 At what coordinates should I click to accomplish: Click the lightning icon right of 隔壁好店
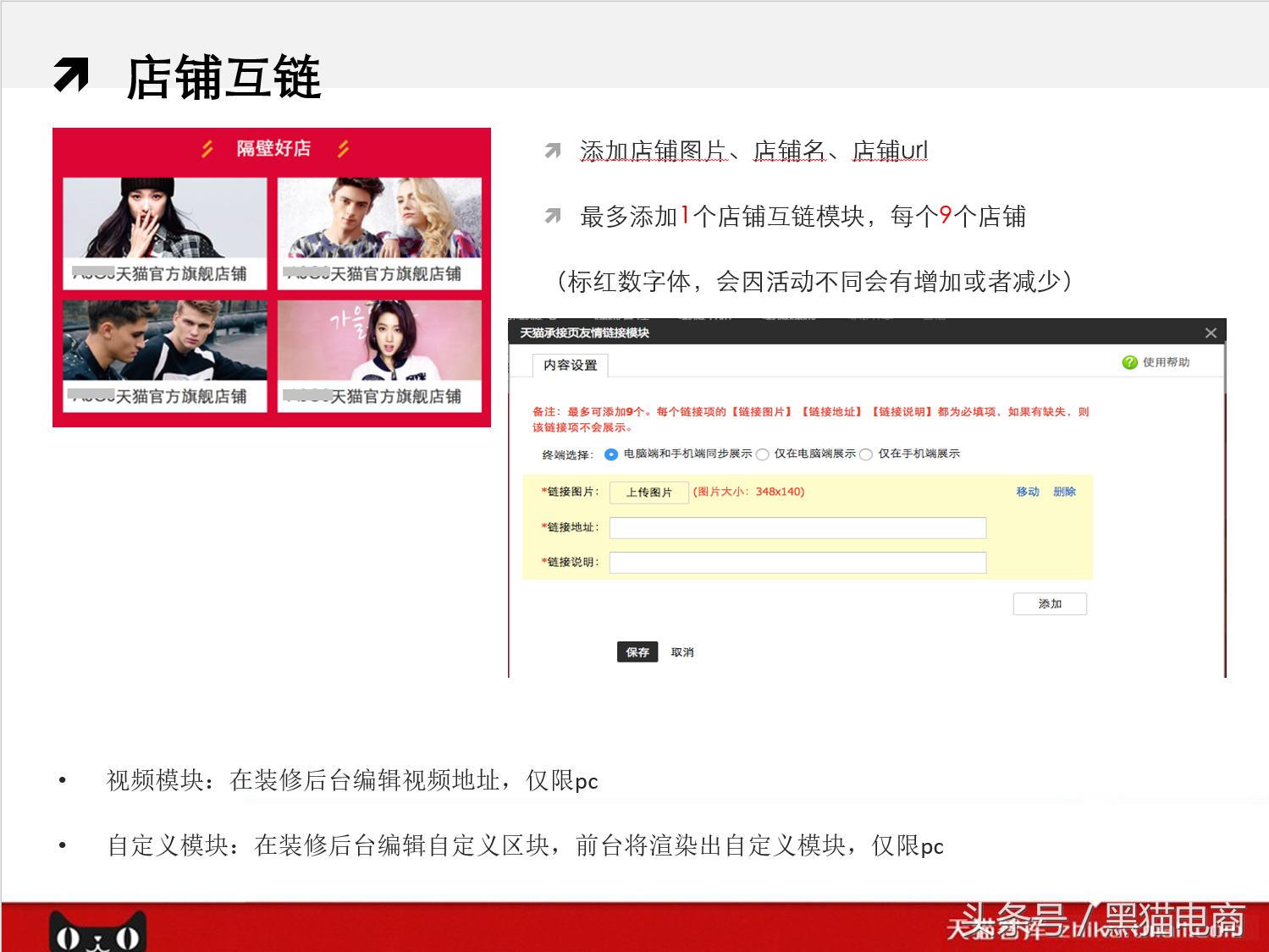[x=342, y=147]
